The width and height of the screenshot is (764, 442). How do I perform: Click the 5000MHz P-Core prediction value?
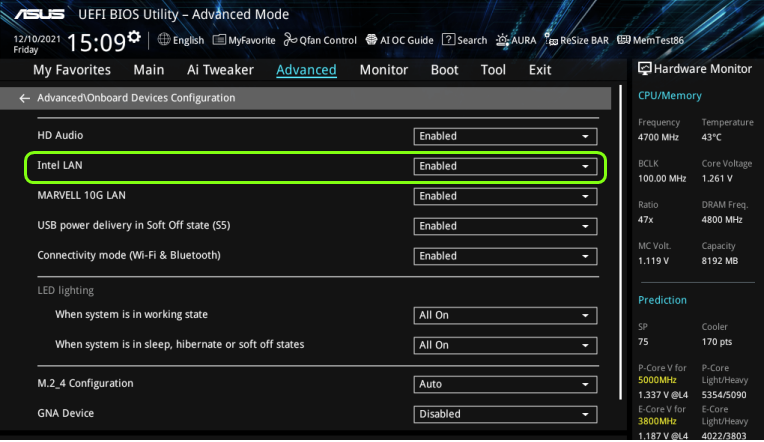coord(657,380)
